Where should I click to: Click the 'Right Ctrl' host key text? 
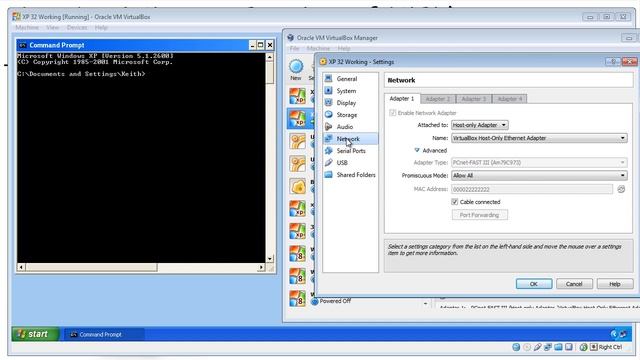coord(610,347)
